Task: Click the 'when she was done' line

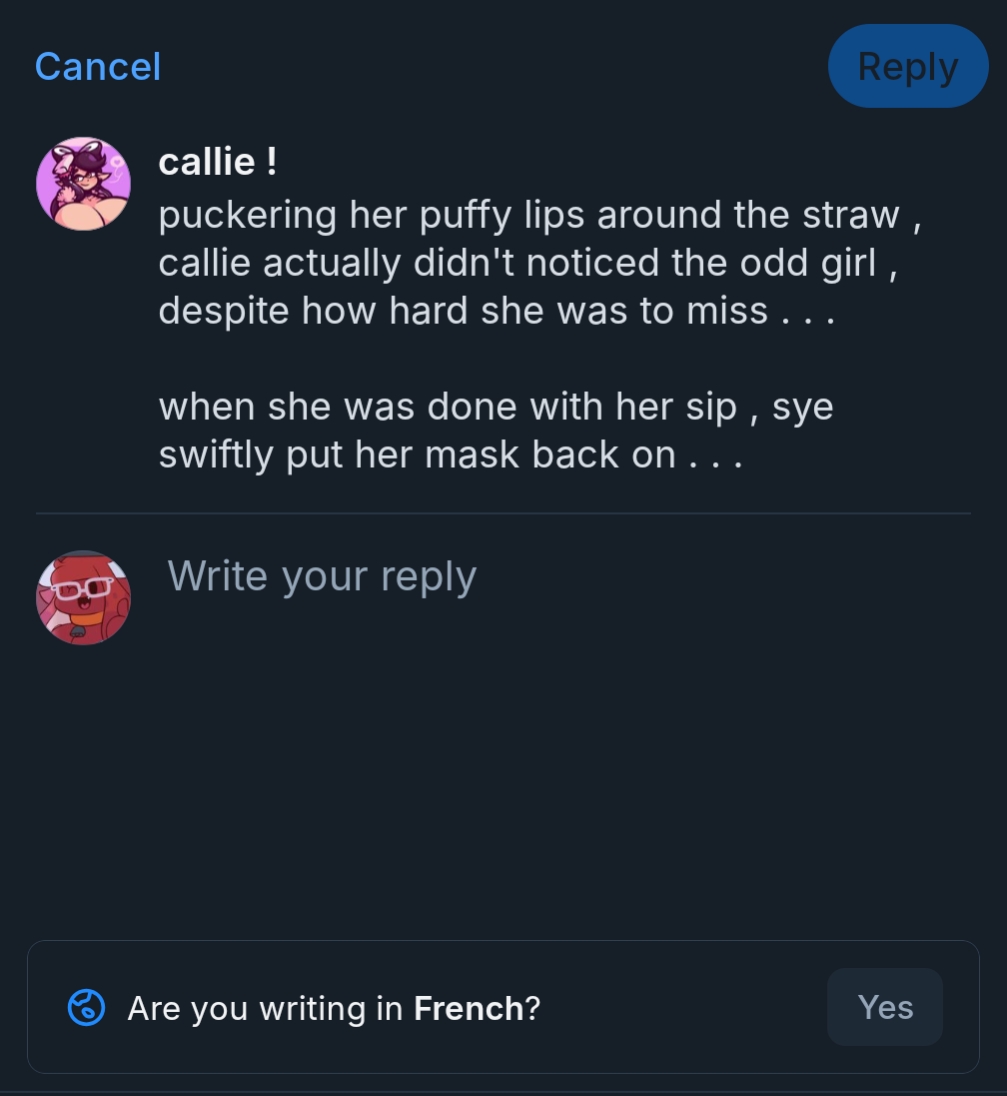Action: click(x=495, y=407)
